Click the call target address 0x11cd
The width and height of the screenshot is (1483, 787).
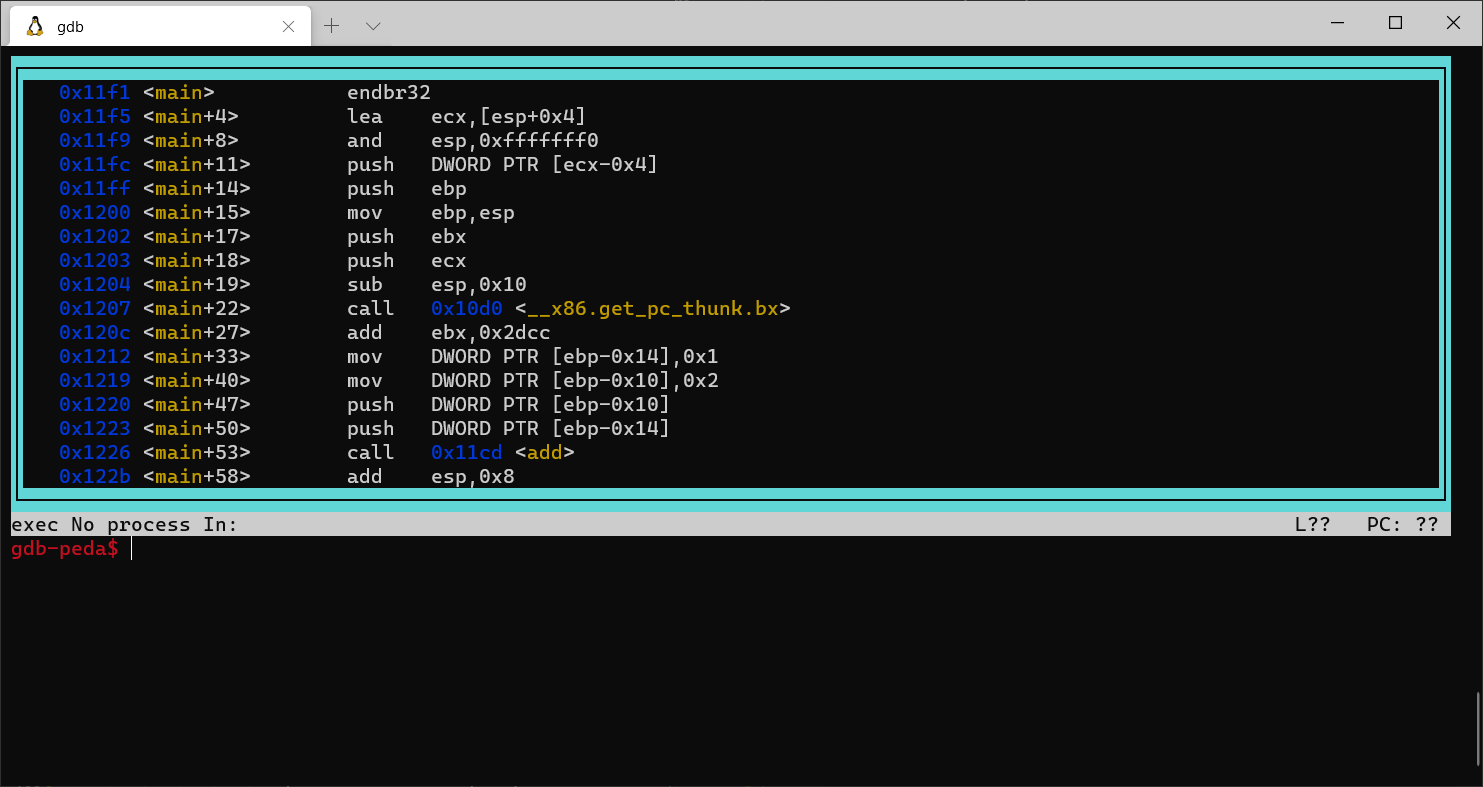[x=467, y=452]
